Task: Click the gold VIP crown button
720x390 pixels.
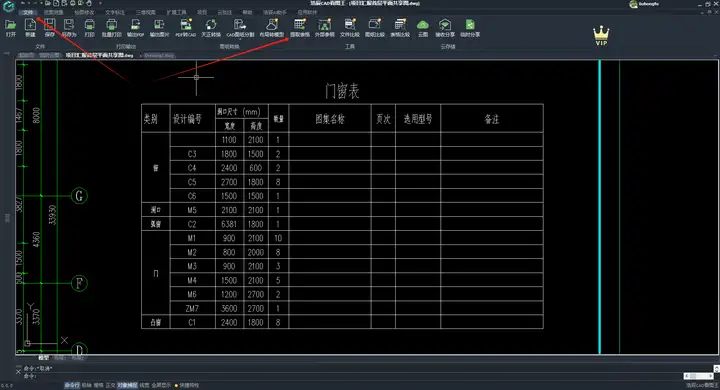Action: tap(601, 36)
